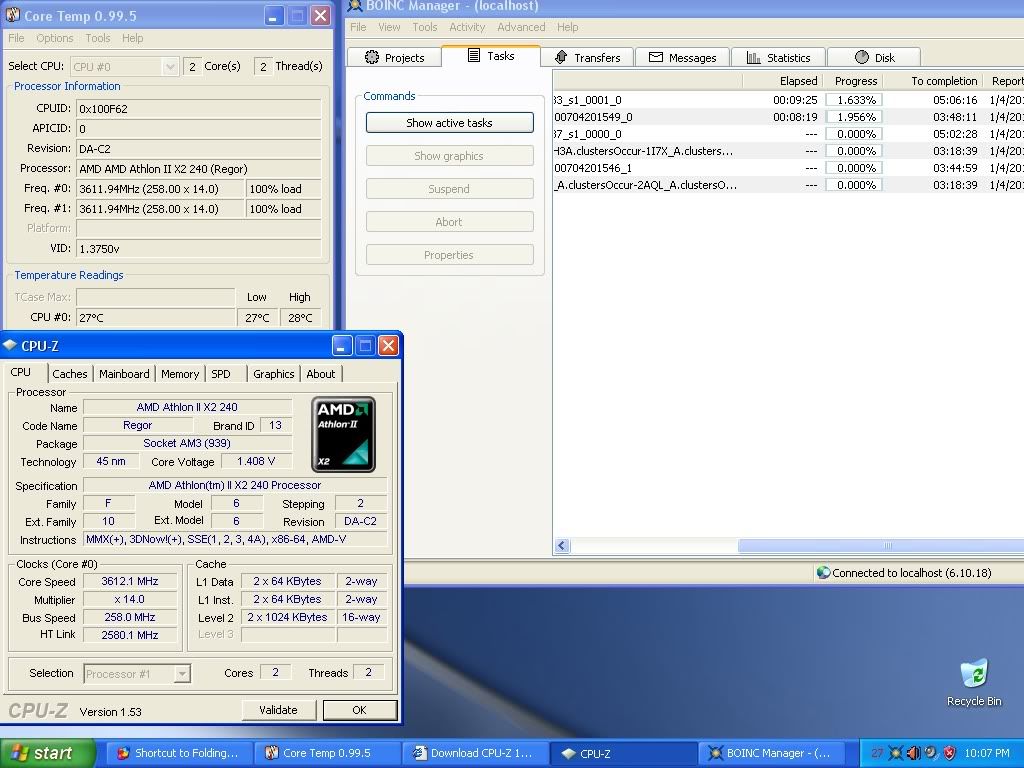Click the red shield tray icon
Viewport: 1024px width, 768px height.
[x=950, y=753]
